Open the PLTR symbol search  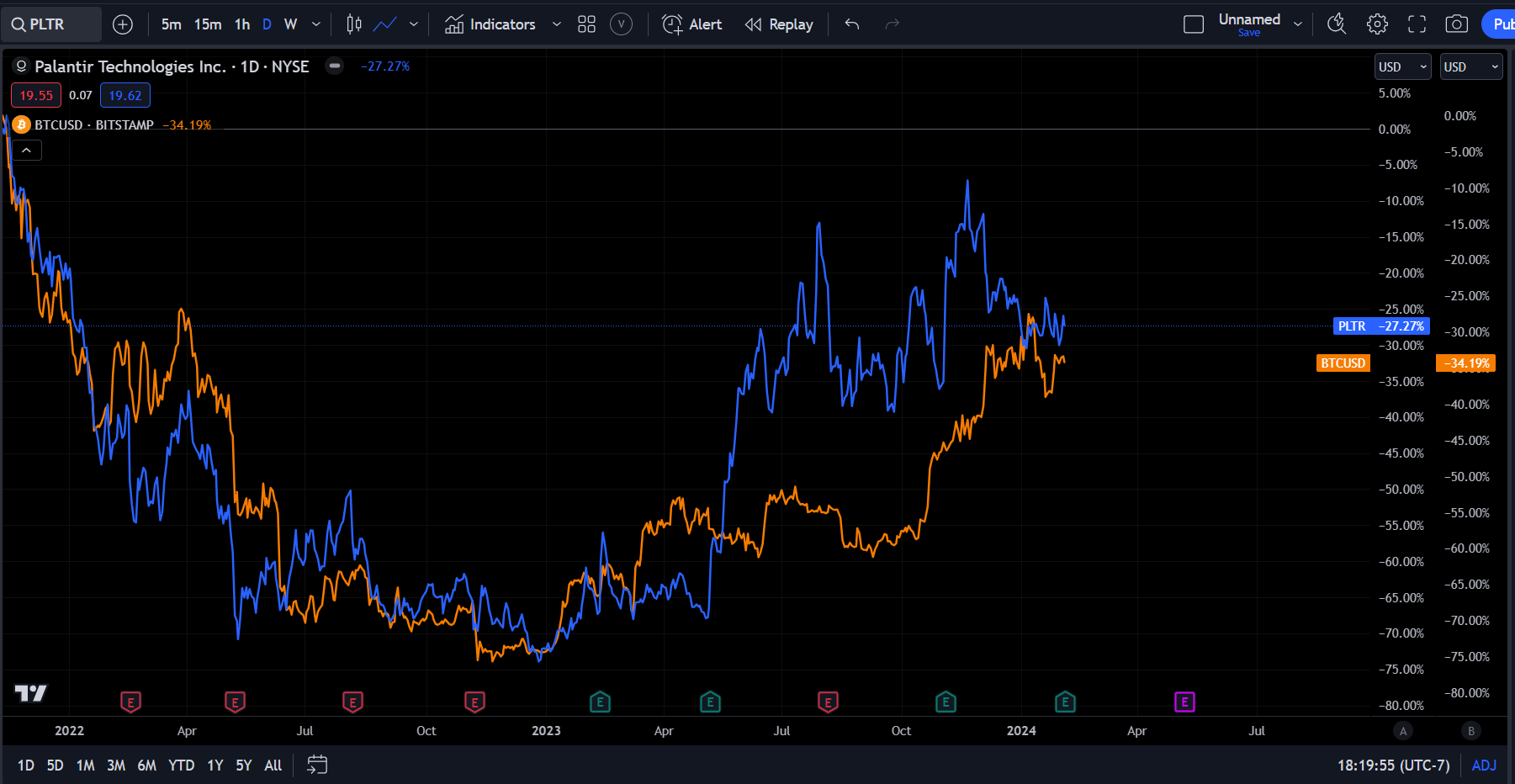point(50,24)
